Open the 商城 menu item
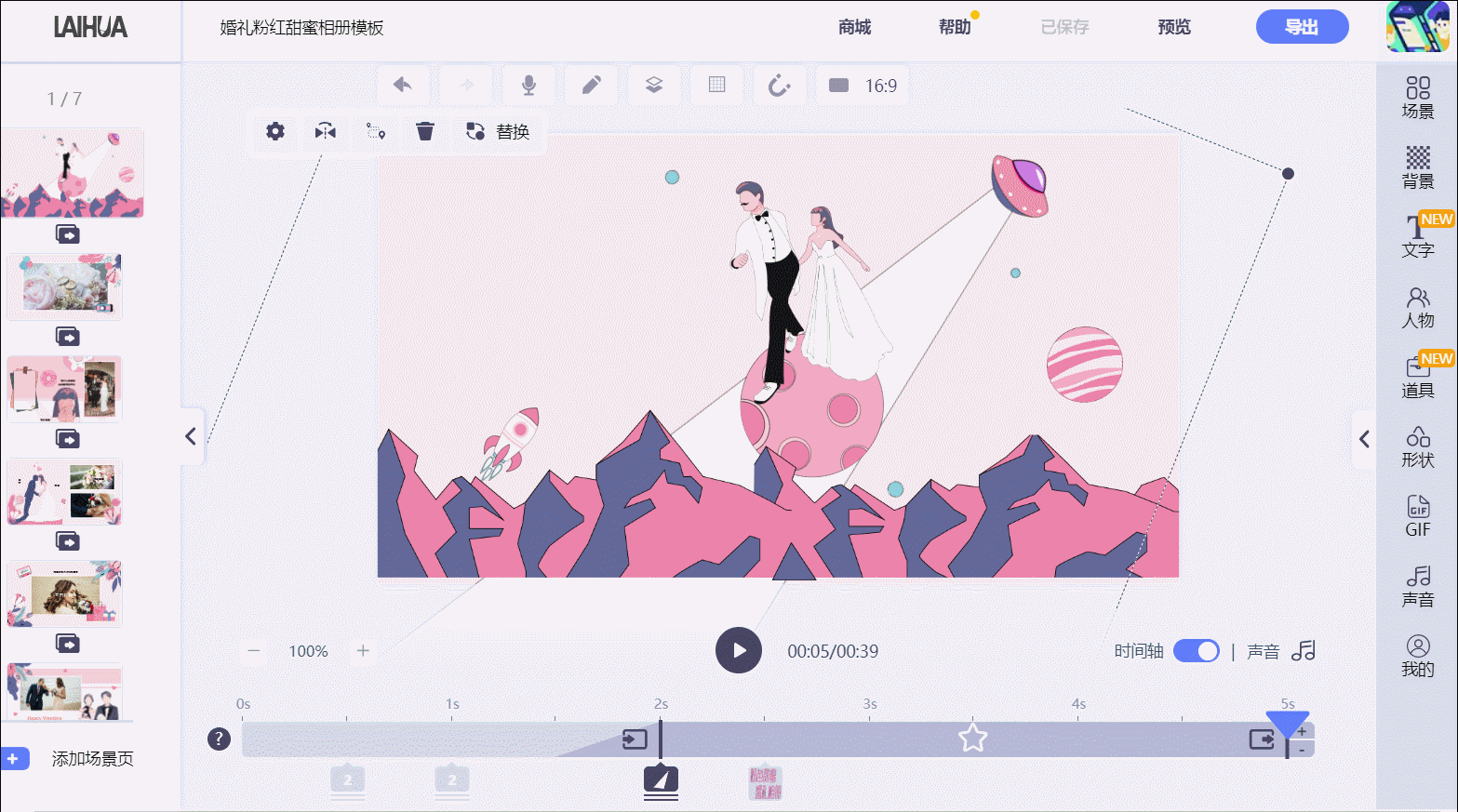 tap(855, 27)
